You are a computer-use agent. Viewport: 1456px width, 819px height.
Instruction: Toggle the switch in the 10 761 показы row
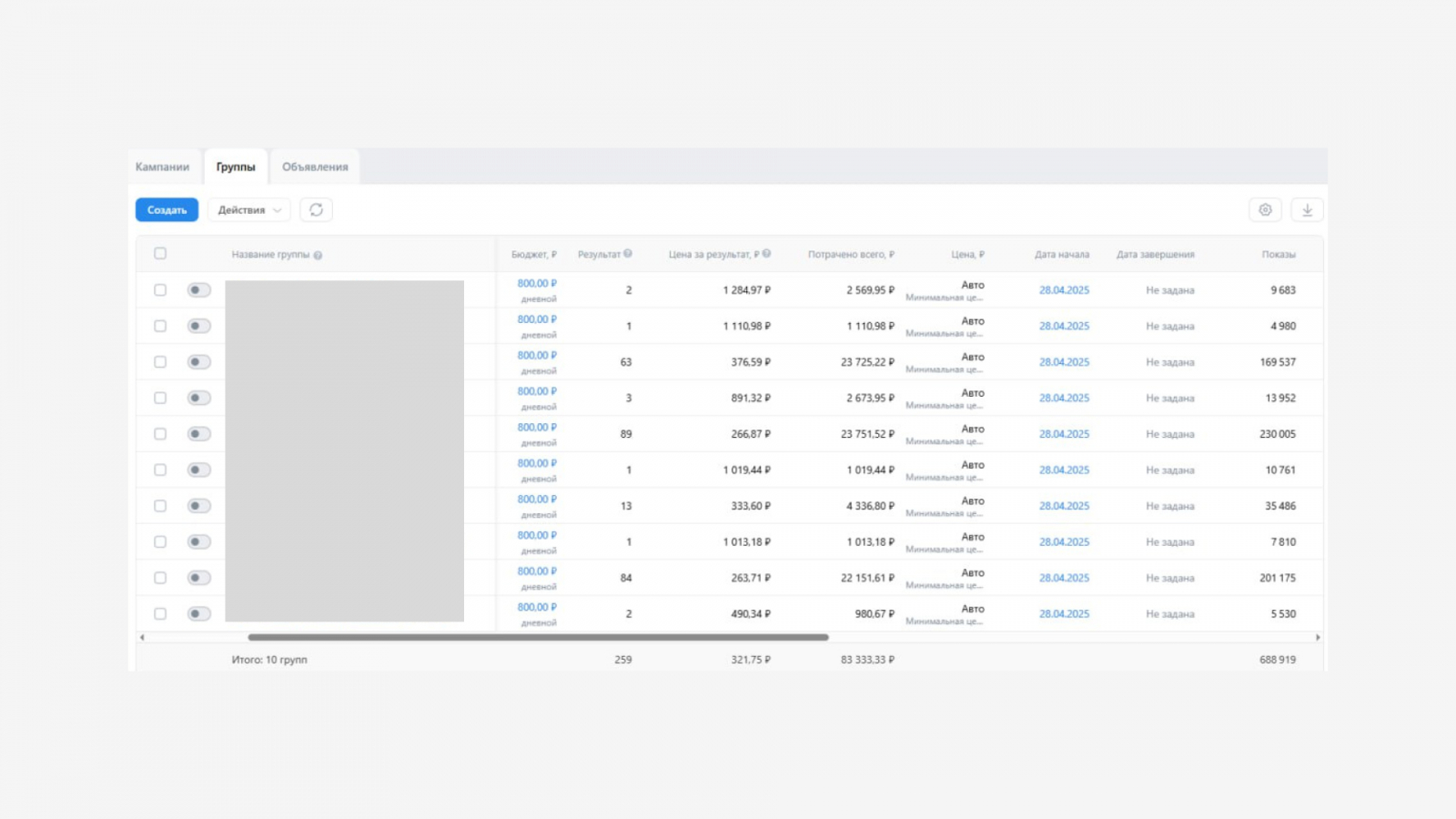coord(198,470)
